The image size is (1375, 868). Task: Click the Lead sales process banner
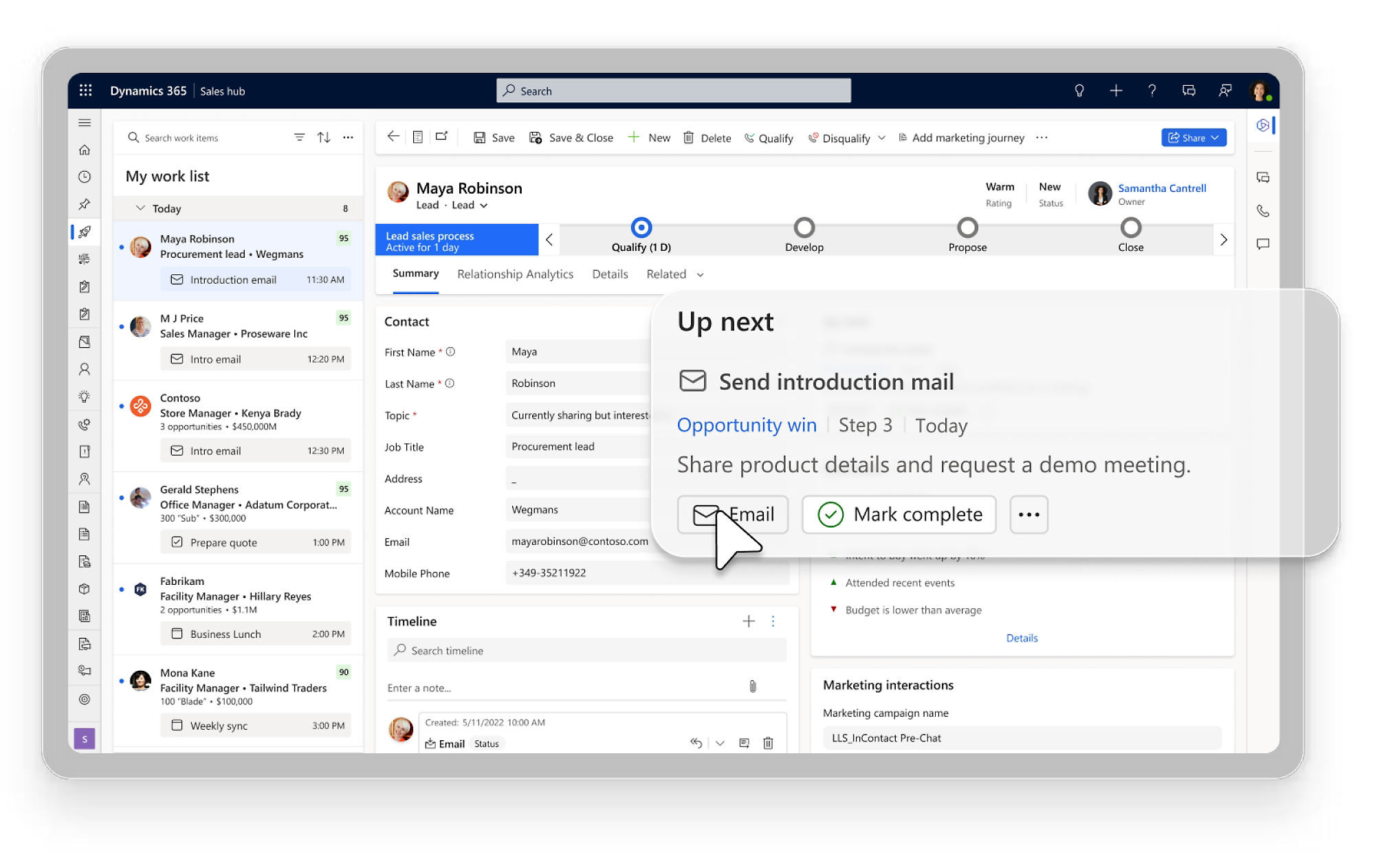click(x=456, y=240)
